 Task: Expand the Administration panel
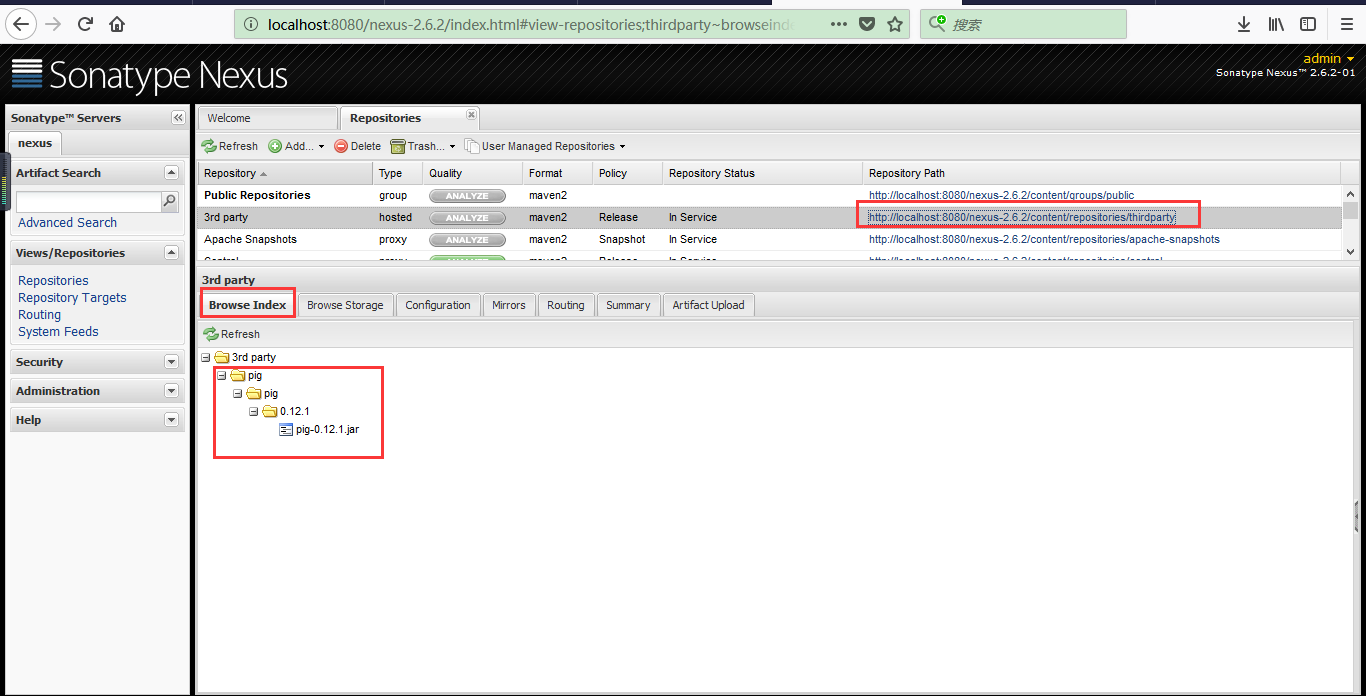(x=171, y=391)
